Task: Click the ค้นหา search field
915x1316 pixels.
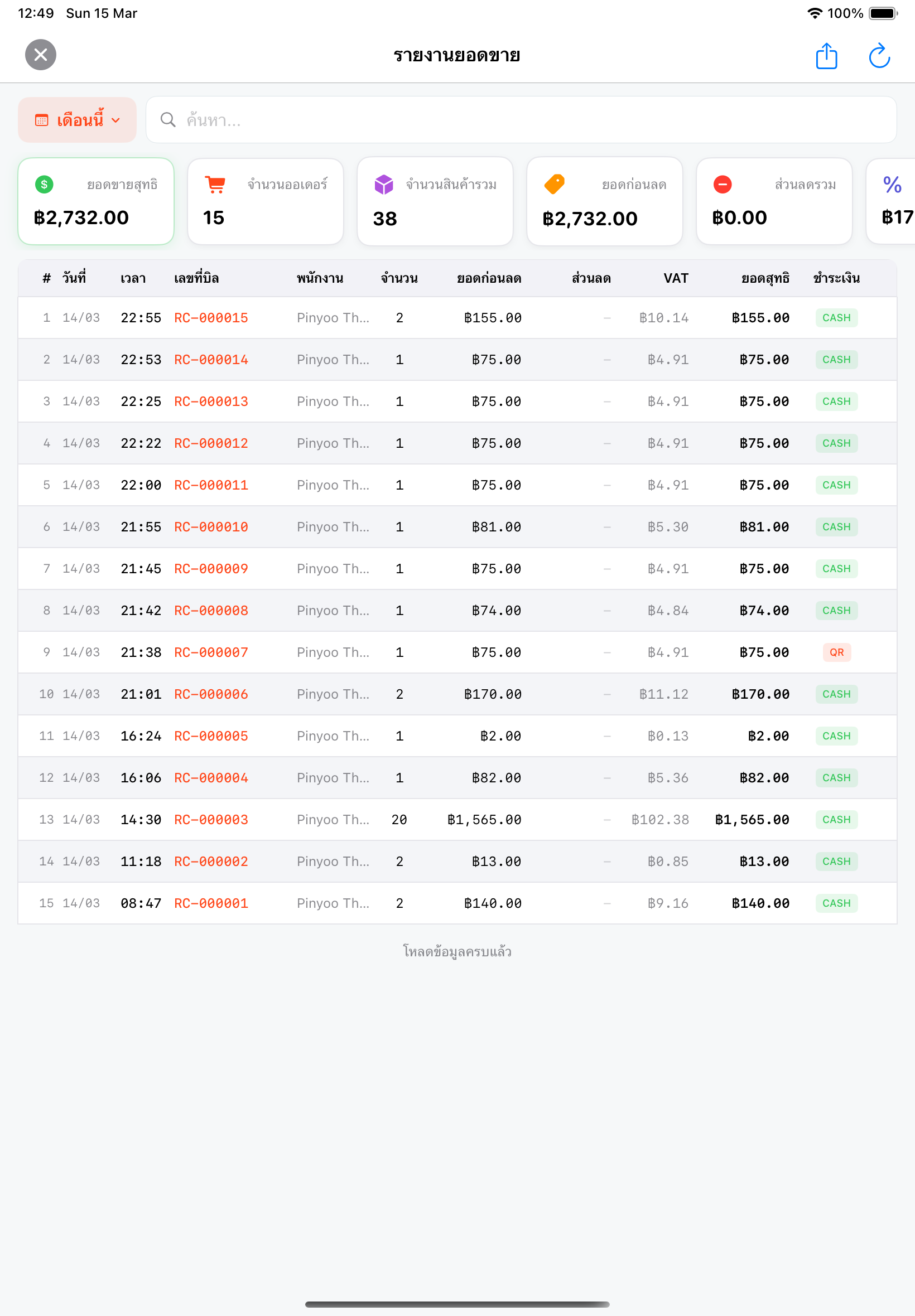Action: 521,120
